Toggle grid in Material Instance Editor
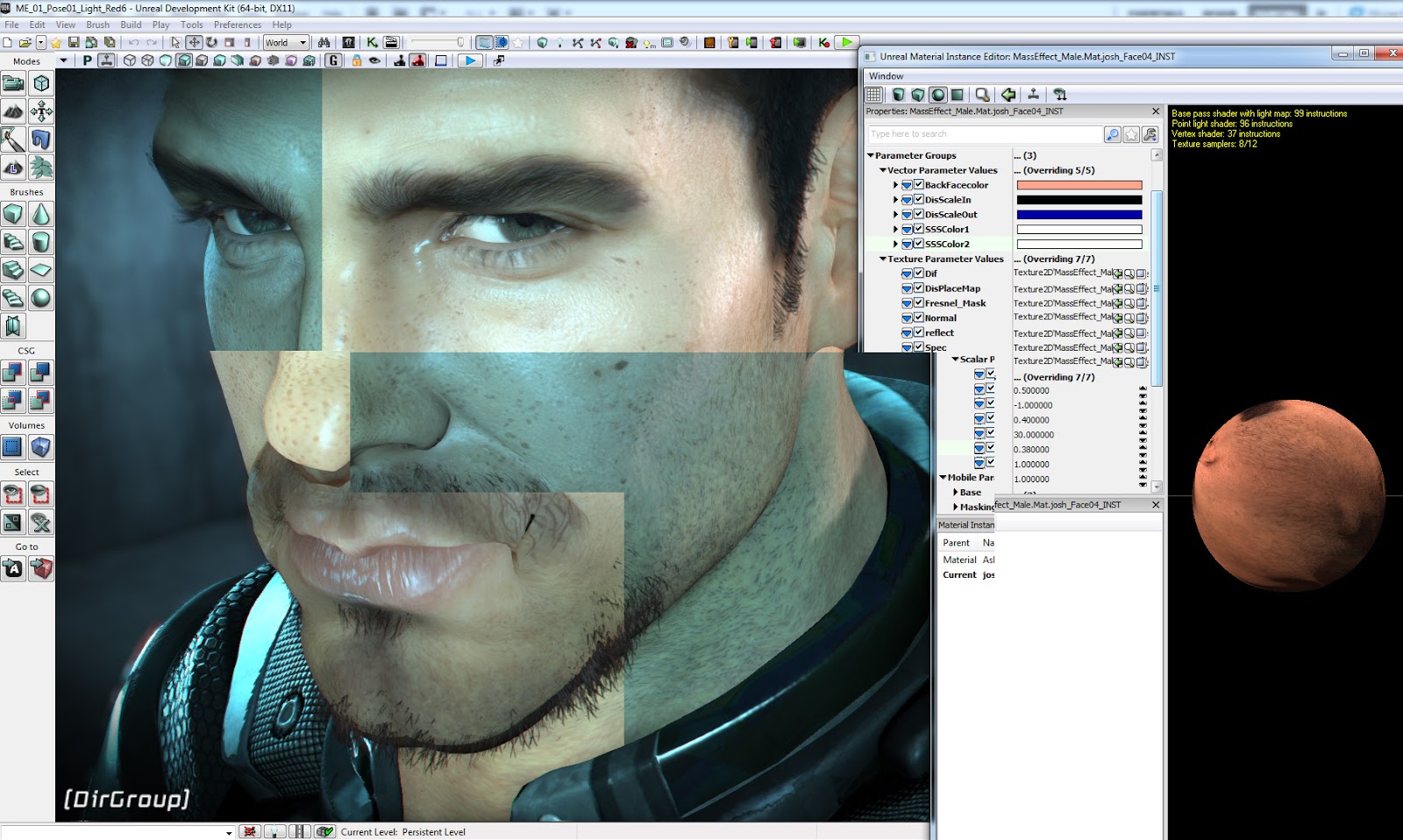1403x840 pixels. (x=874, y=95)
